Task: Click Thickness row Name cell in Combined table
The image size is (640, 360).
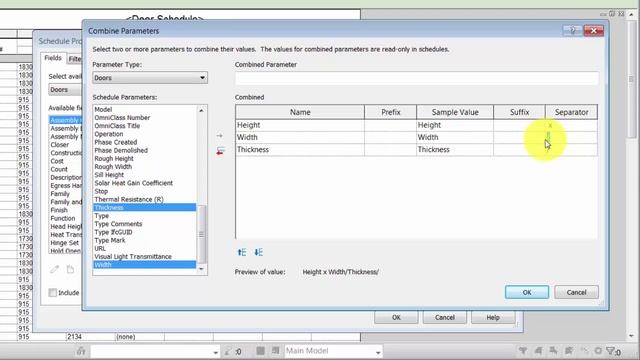Action: [x=300, y=149]
